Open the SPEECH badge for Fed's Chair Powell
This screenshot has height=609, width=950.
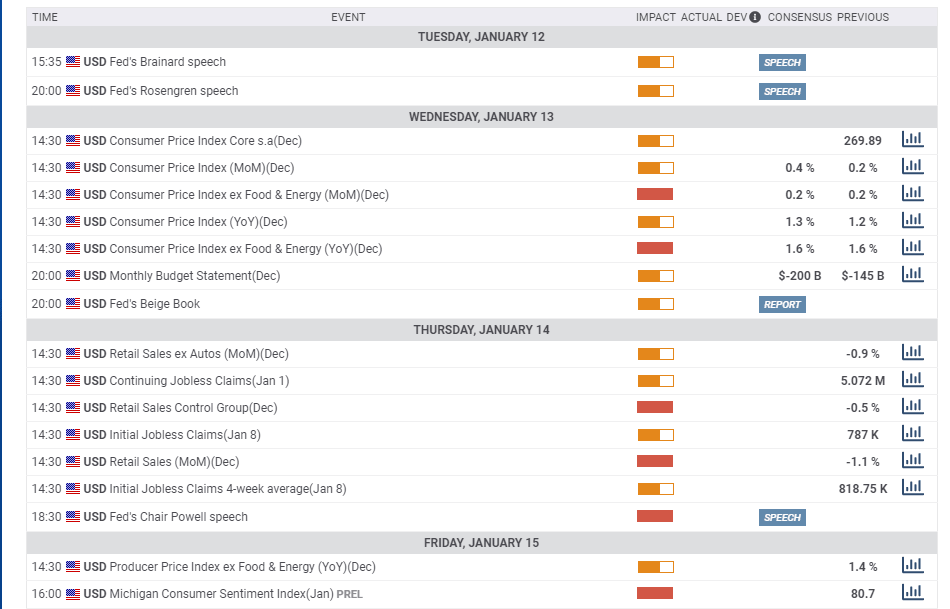782,517
